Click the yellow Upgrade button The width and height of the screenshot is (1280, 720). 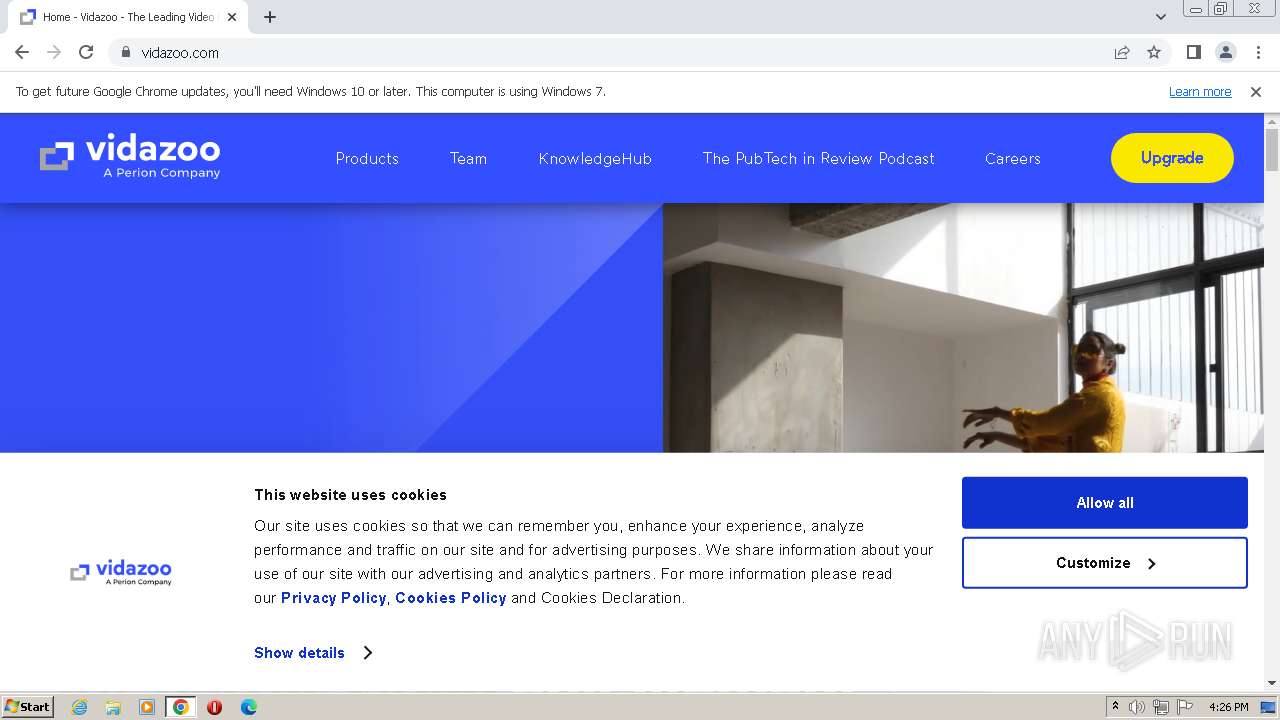(x=1172, y=158)
